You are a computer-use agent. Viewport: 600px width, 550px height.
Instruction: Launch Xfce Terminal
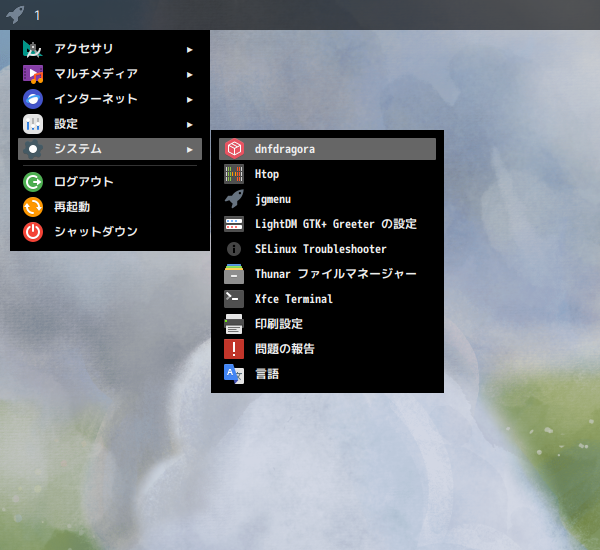pos(327,299)
